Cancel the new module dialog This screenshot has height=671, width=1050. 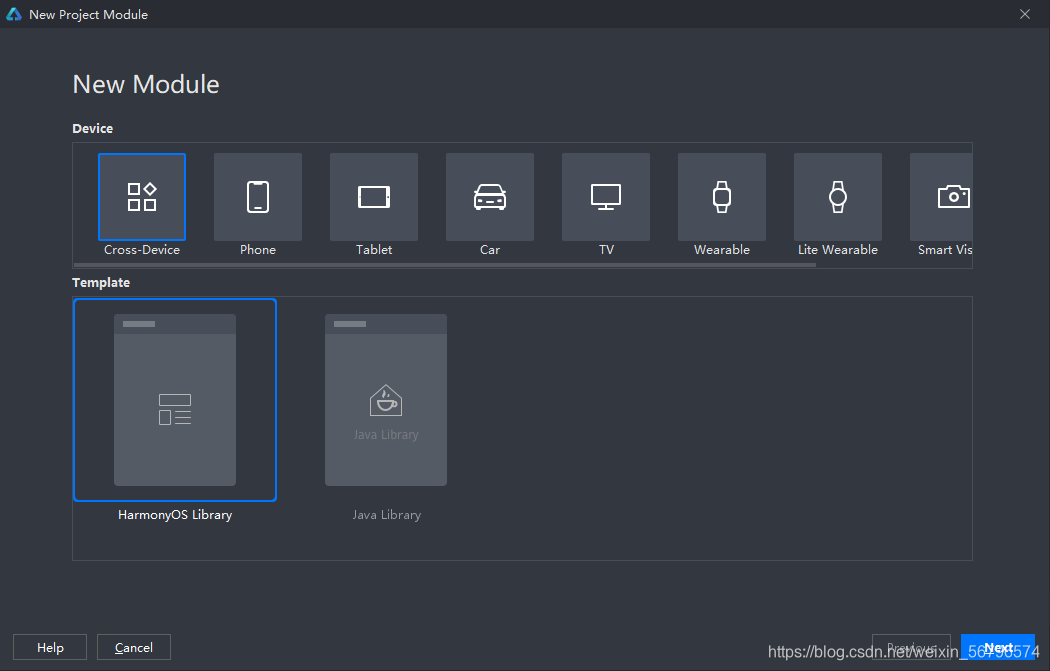tap(134, 647)
